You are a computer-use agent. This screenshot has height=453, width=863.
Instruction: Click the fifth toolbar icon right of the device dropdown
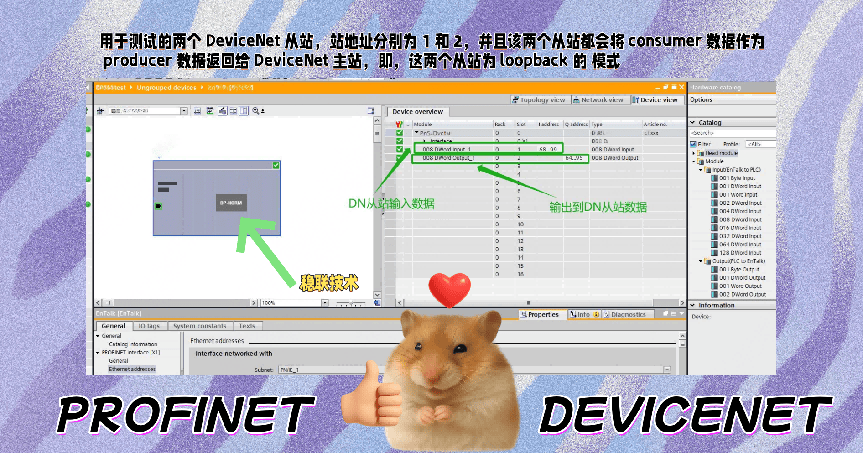[244, 111]
